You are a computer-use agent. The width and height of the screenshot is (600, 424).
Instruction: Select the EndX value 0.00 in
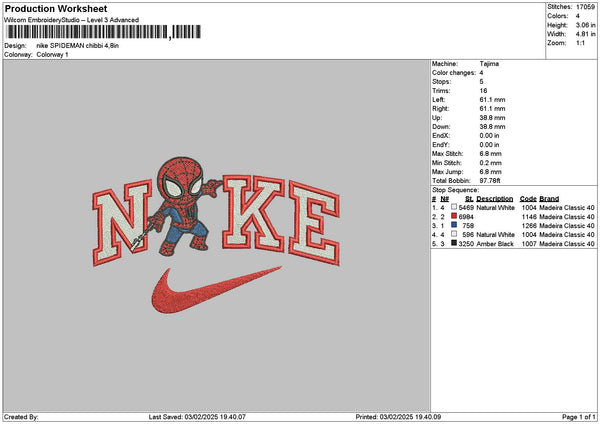(489, 136)
